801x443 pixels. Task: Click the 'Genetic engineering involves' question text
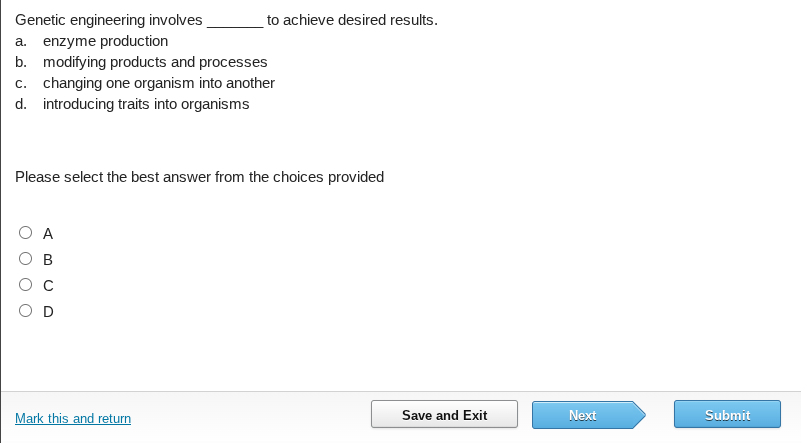(108, 20)
